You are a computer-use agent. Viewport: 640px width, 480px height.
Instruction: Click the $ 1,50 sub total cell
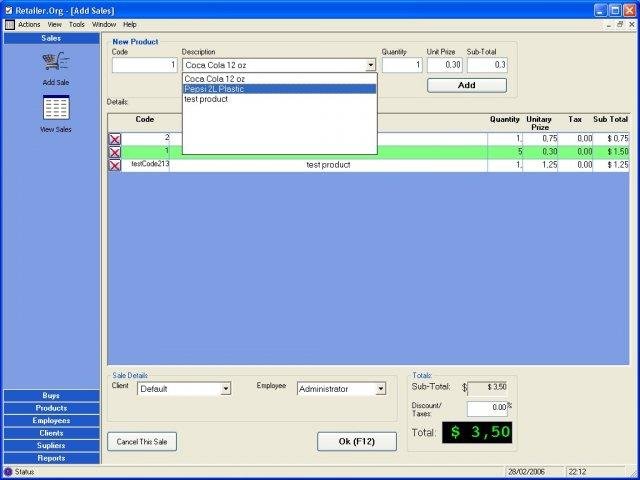(611, 152)
